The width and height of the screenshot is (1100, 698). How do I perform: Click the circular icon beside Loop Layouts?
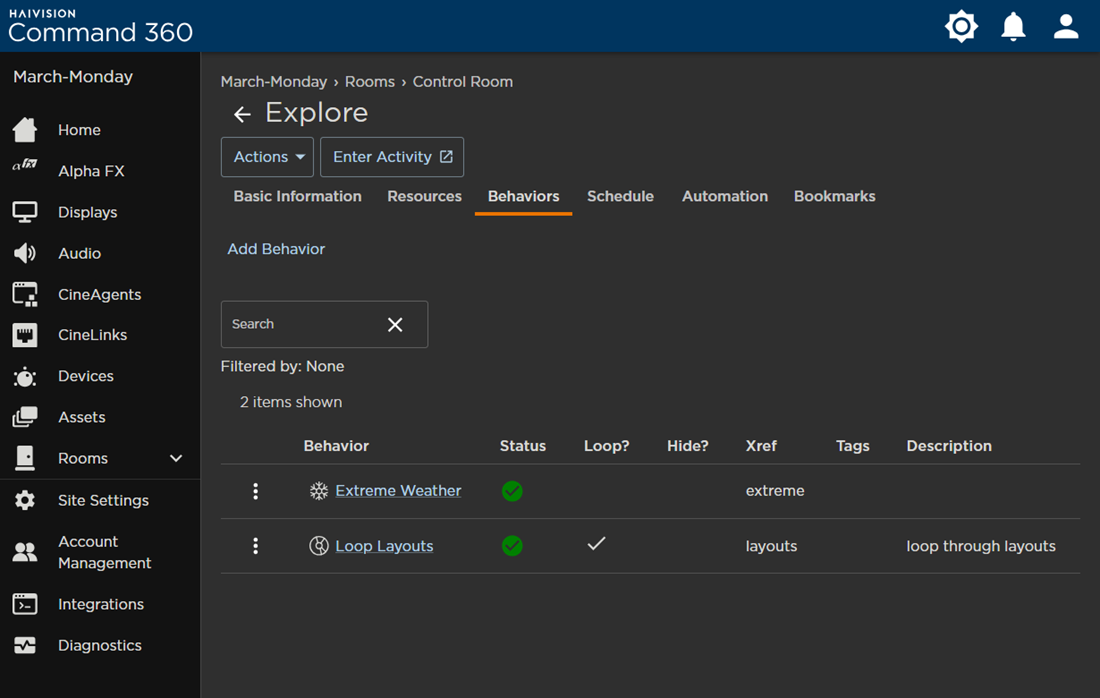click(x=318, y=545)
